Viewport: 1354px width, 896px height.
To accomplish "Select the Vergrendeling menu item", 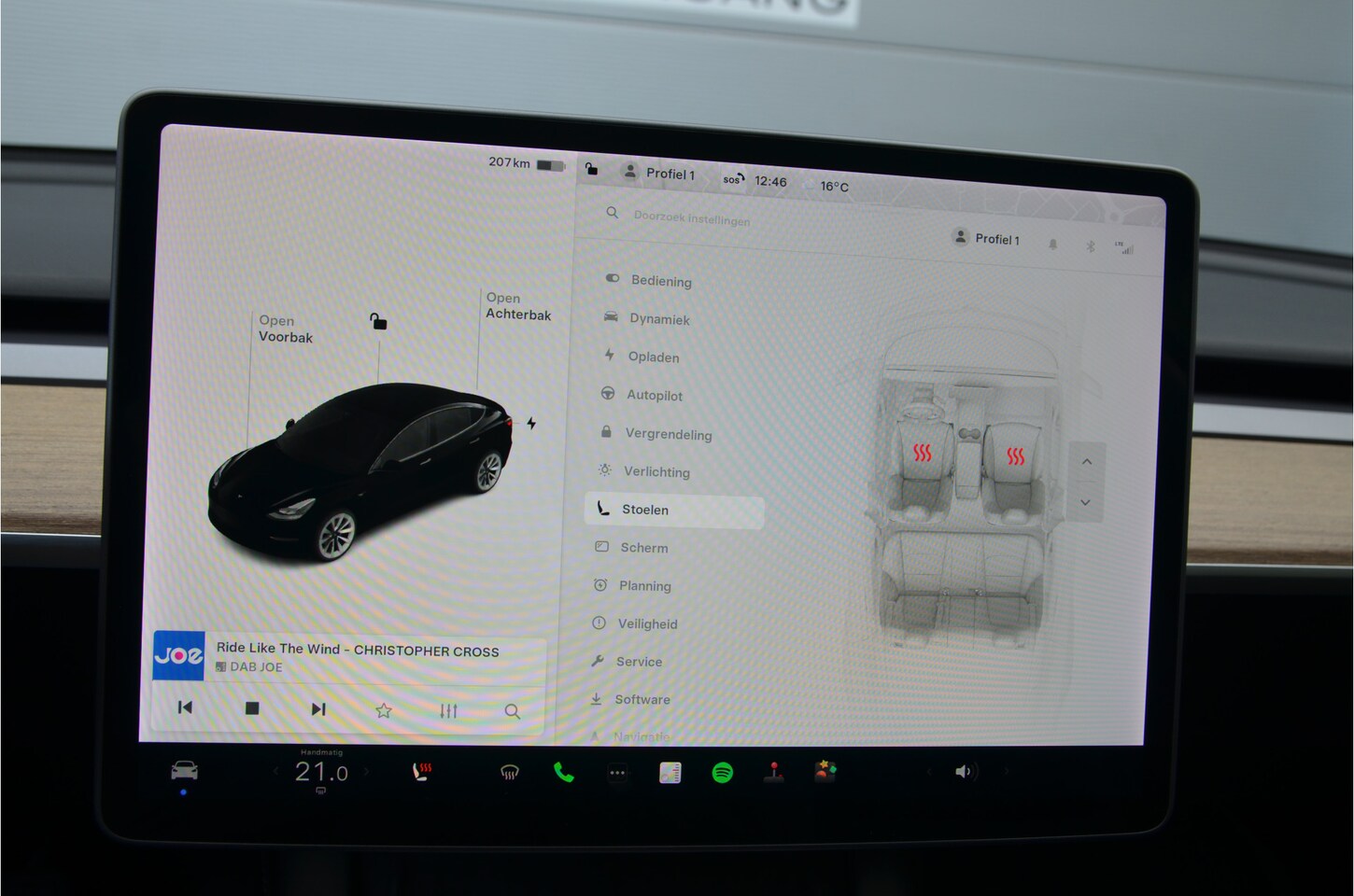I will pos(667,434).
